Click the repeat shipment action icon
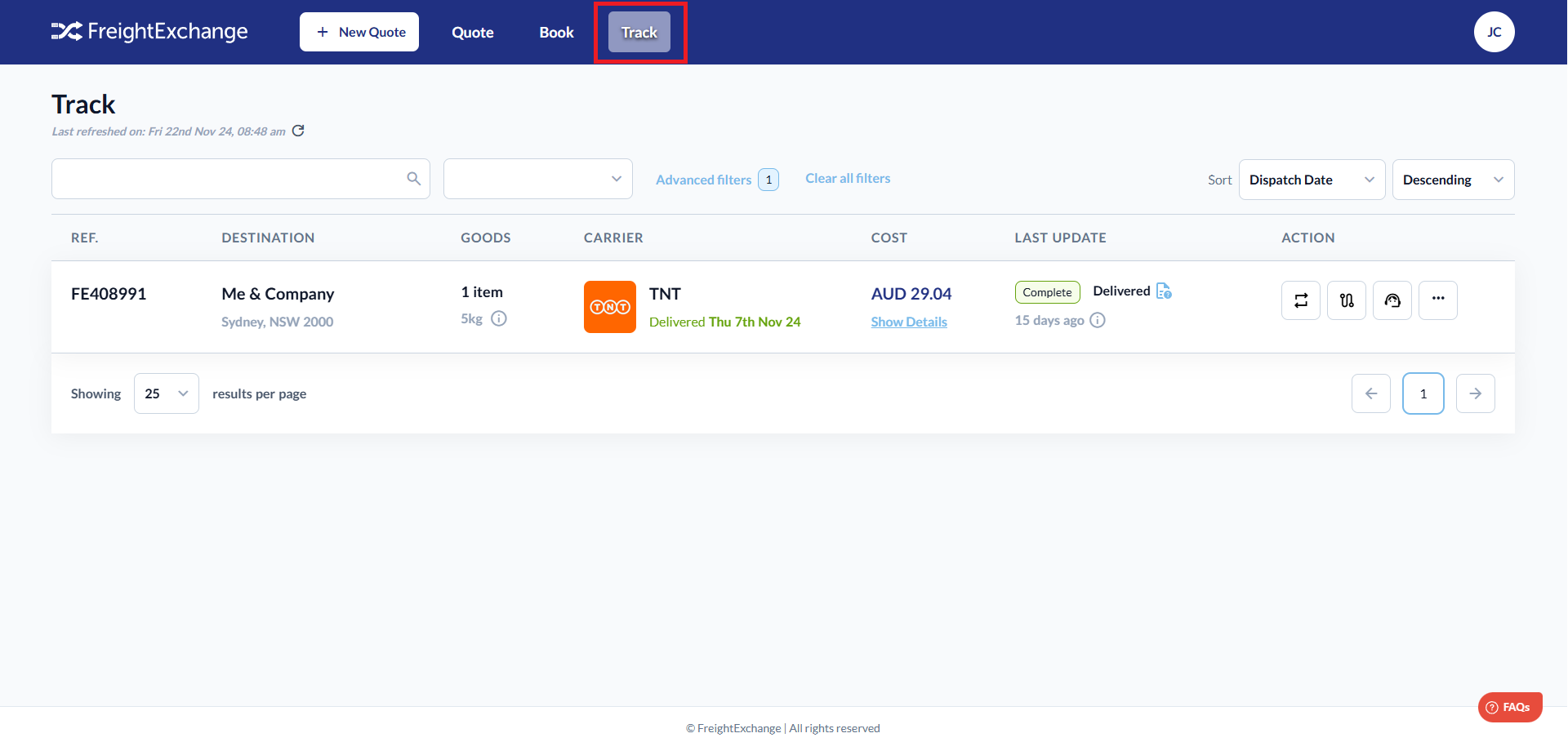This screenshot has width=1568, height=751. [1301, 300]
